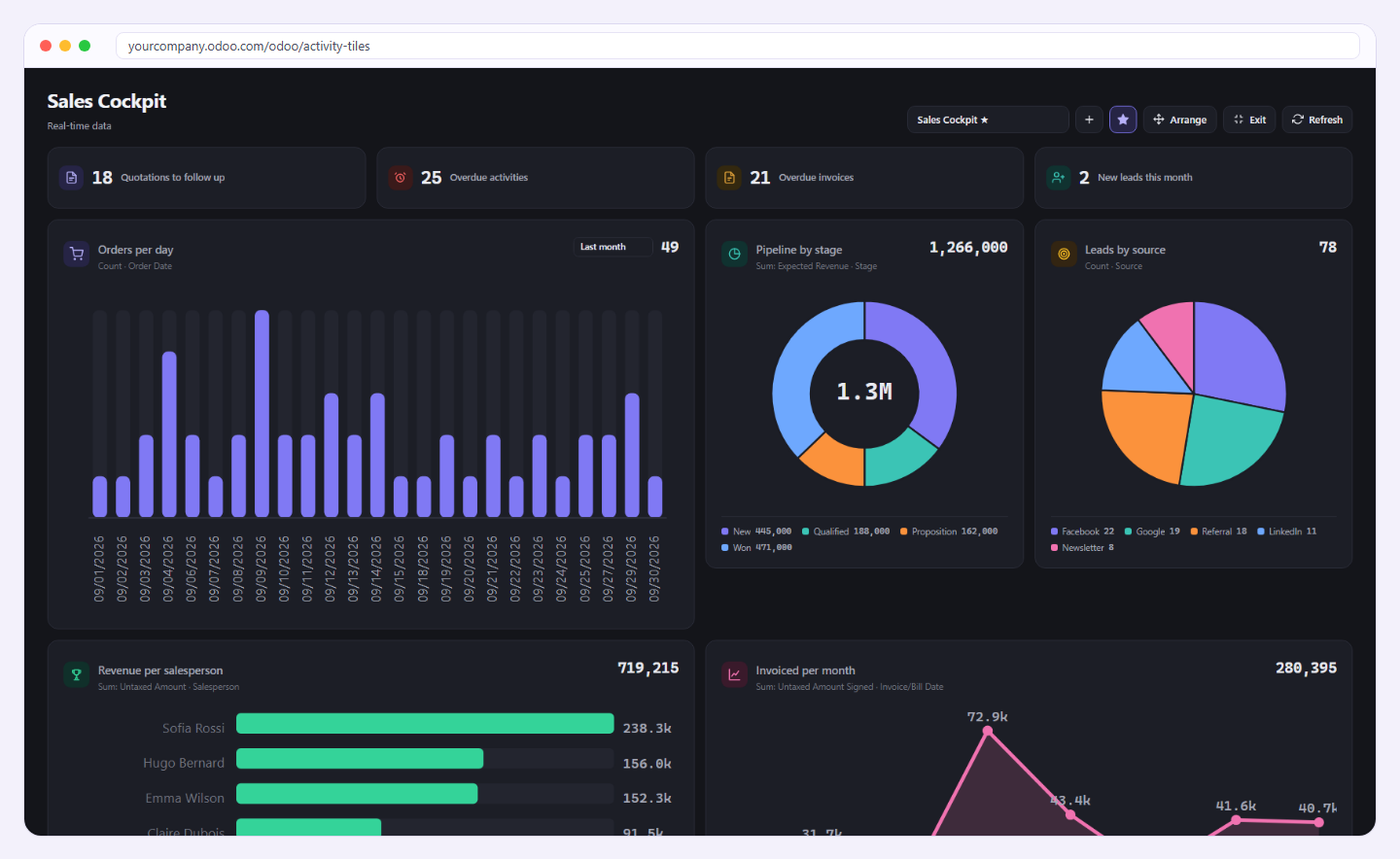Click the New leads person icon
Image resolution: width=1400 pixels, height=859 pixels.
(x=1058, y=178)
